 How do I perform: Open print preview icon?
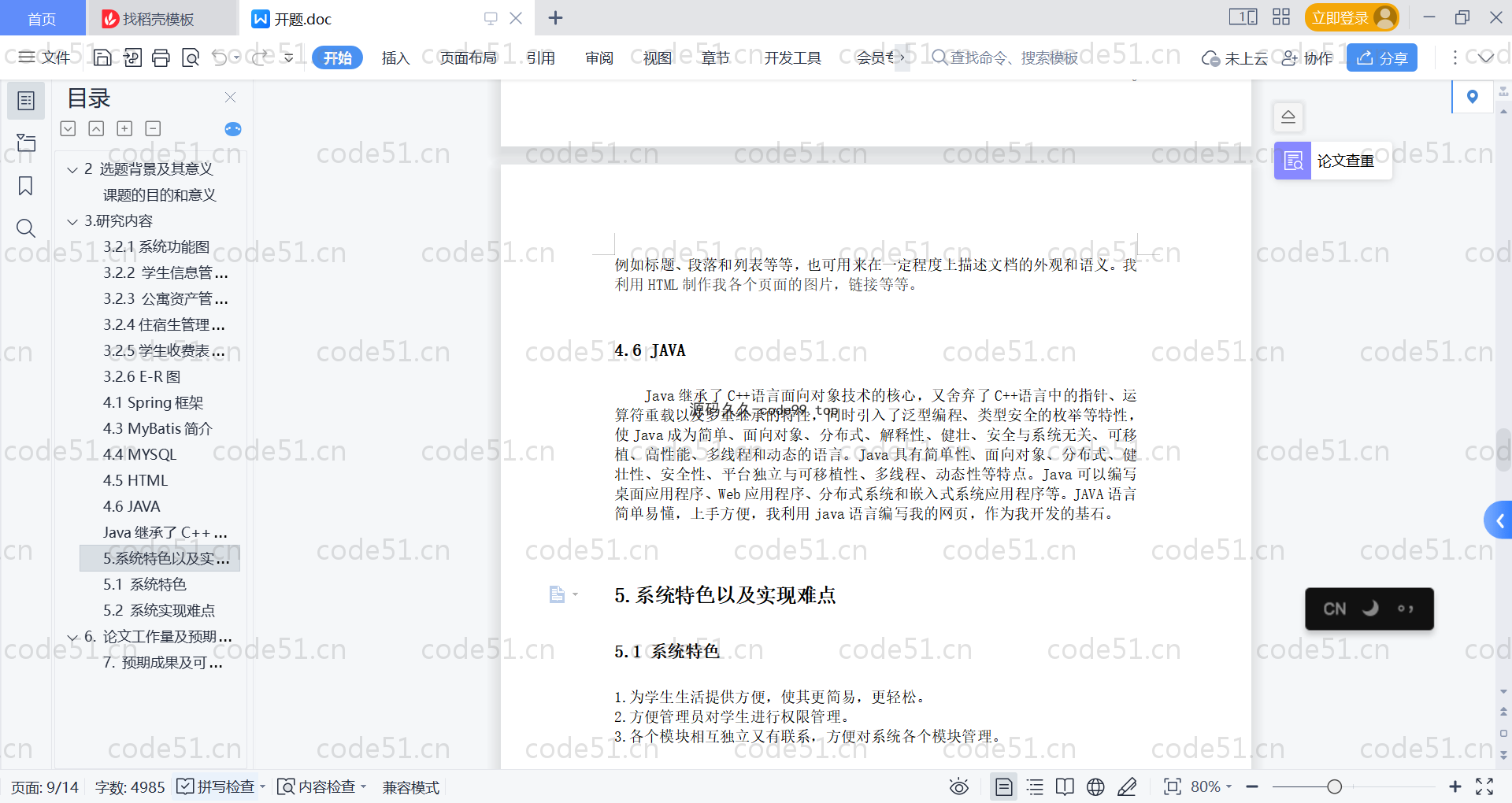[x=190, y=57]
